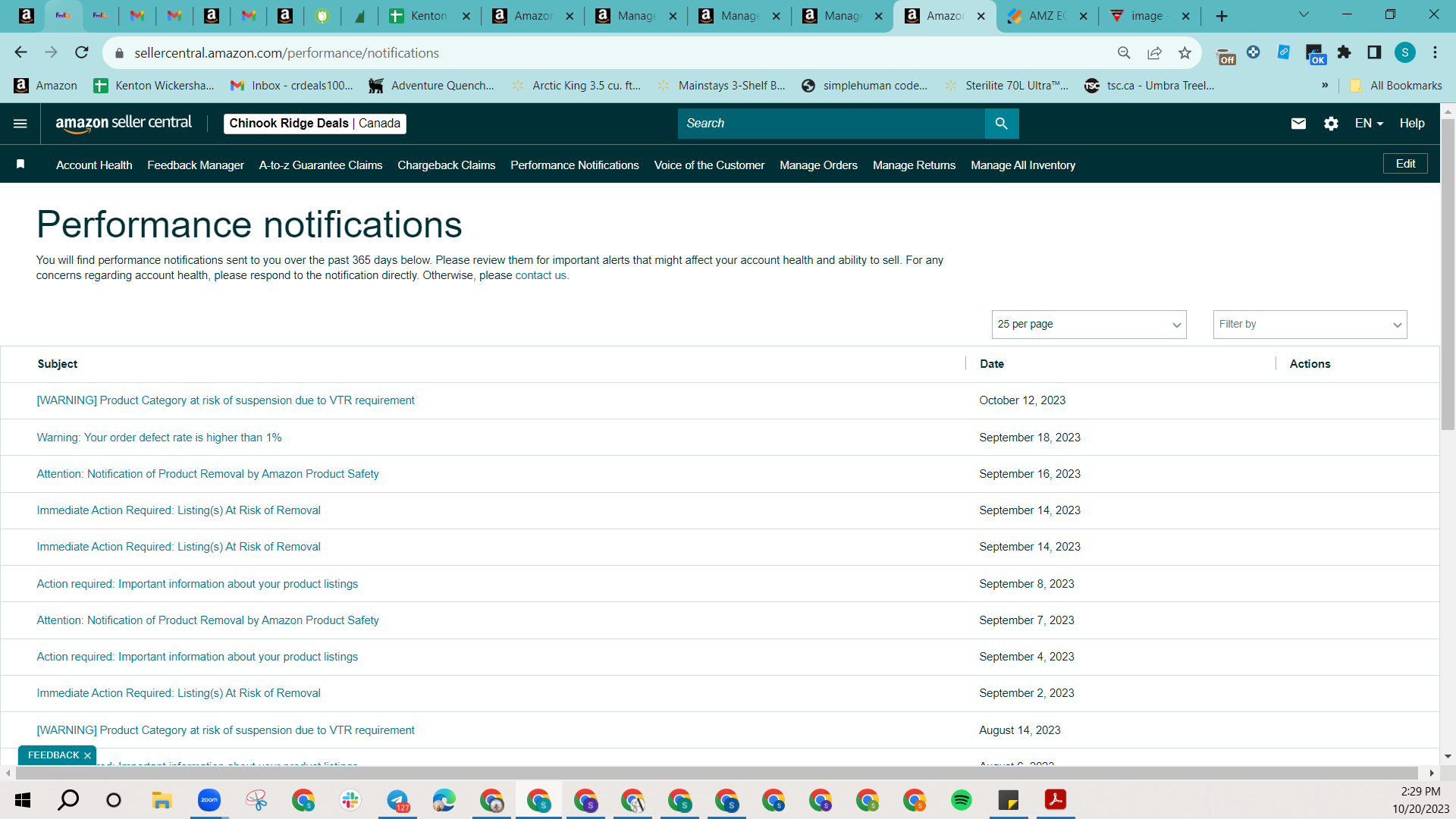Image resolution: width=1456 pixels, height=819 pixels.
Task: Open August 14 VTR requirement warning
Action: [226, 730]
